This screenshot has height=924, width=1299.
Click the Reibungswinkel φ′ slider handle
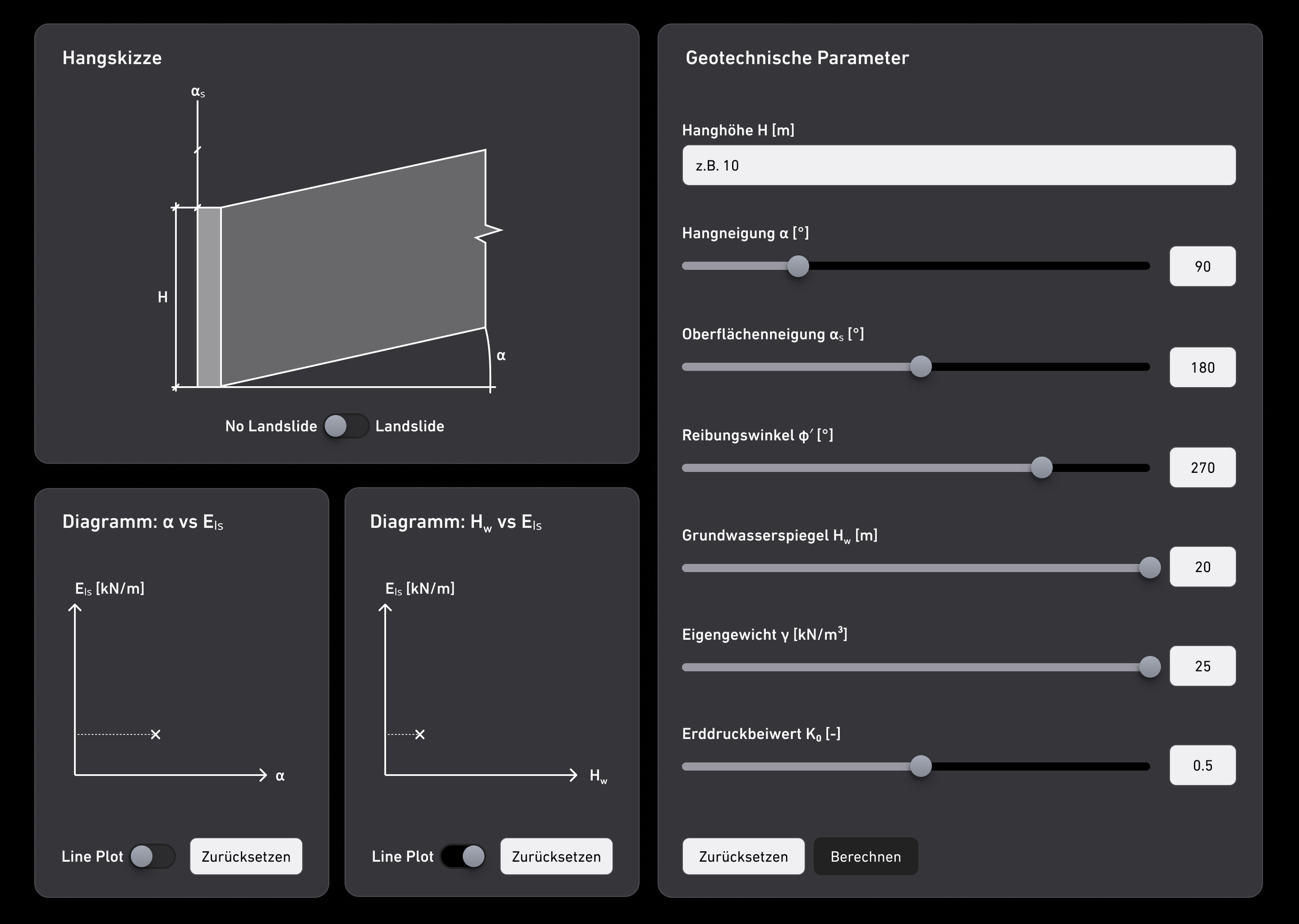[x=1041, y=468]
